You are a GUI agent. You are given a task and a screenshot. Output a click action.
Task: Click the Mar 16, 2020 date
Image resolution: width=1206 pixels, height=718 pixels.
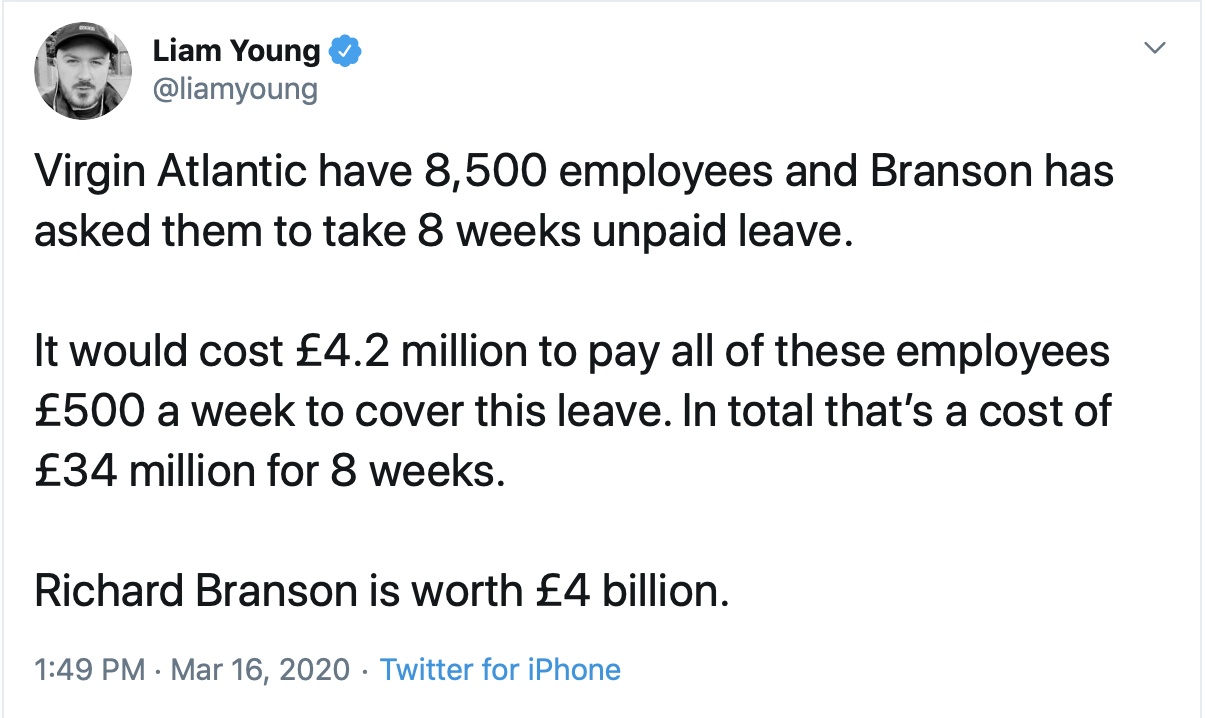point(261,669)
